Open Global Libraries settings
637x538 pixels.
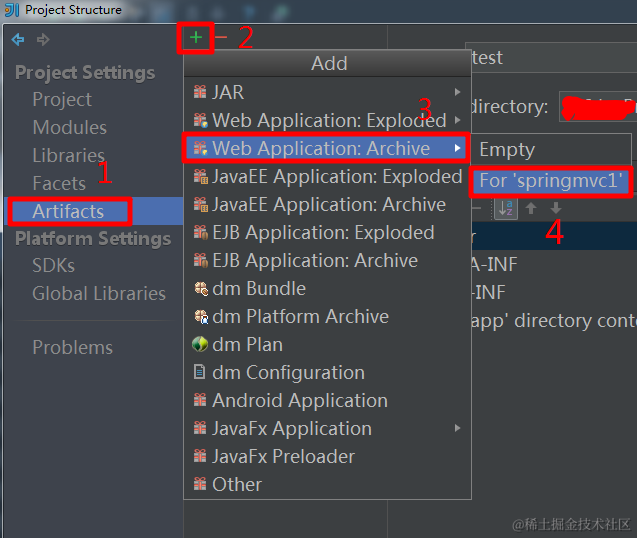(99, 293)
